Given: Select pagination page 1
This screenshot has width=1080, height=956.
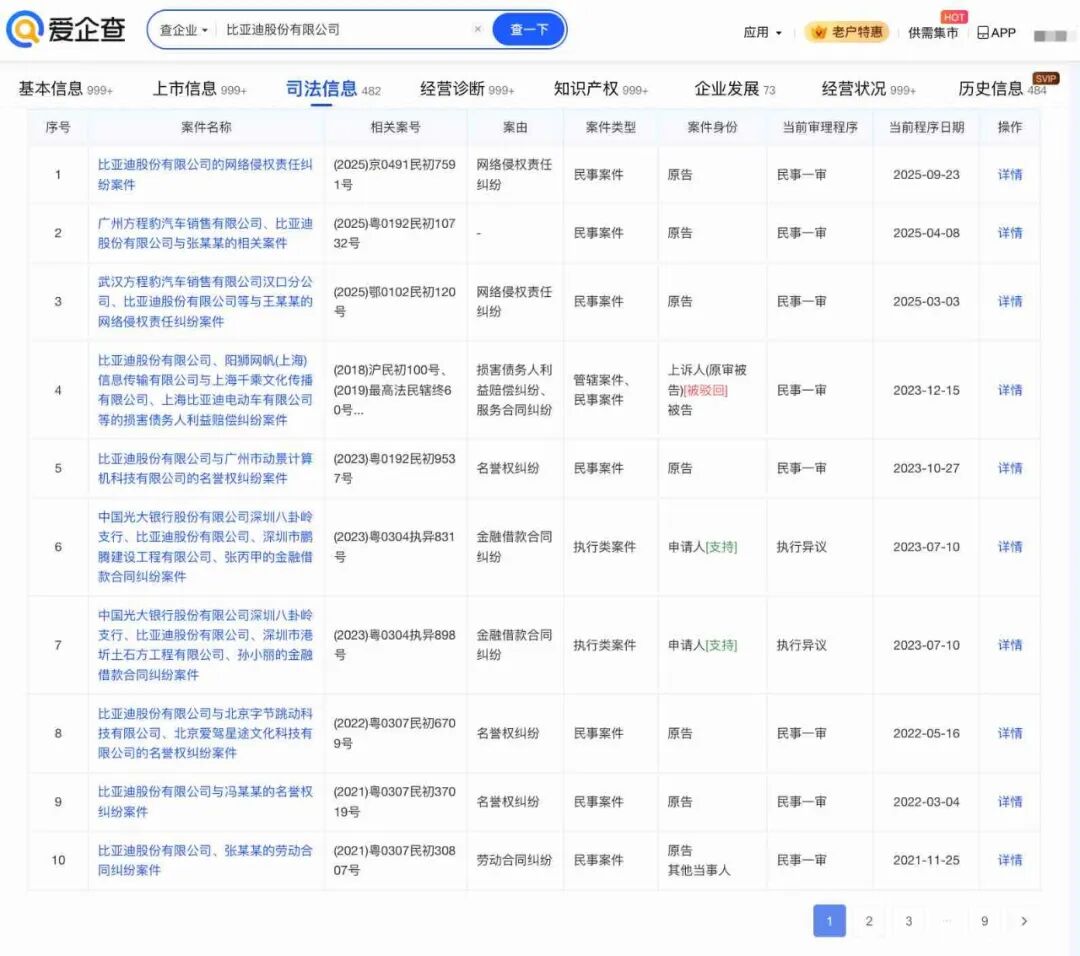Looking at the screenshot, I should tap(829, 921).
